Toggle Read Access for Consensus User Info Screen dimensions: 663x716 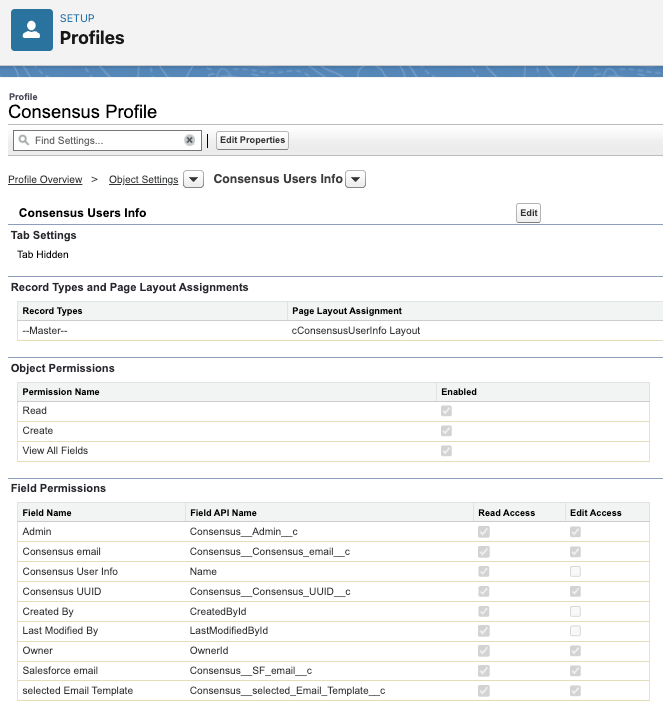484,572
